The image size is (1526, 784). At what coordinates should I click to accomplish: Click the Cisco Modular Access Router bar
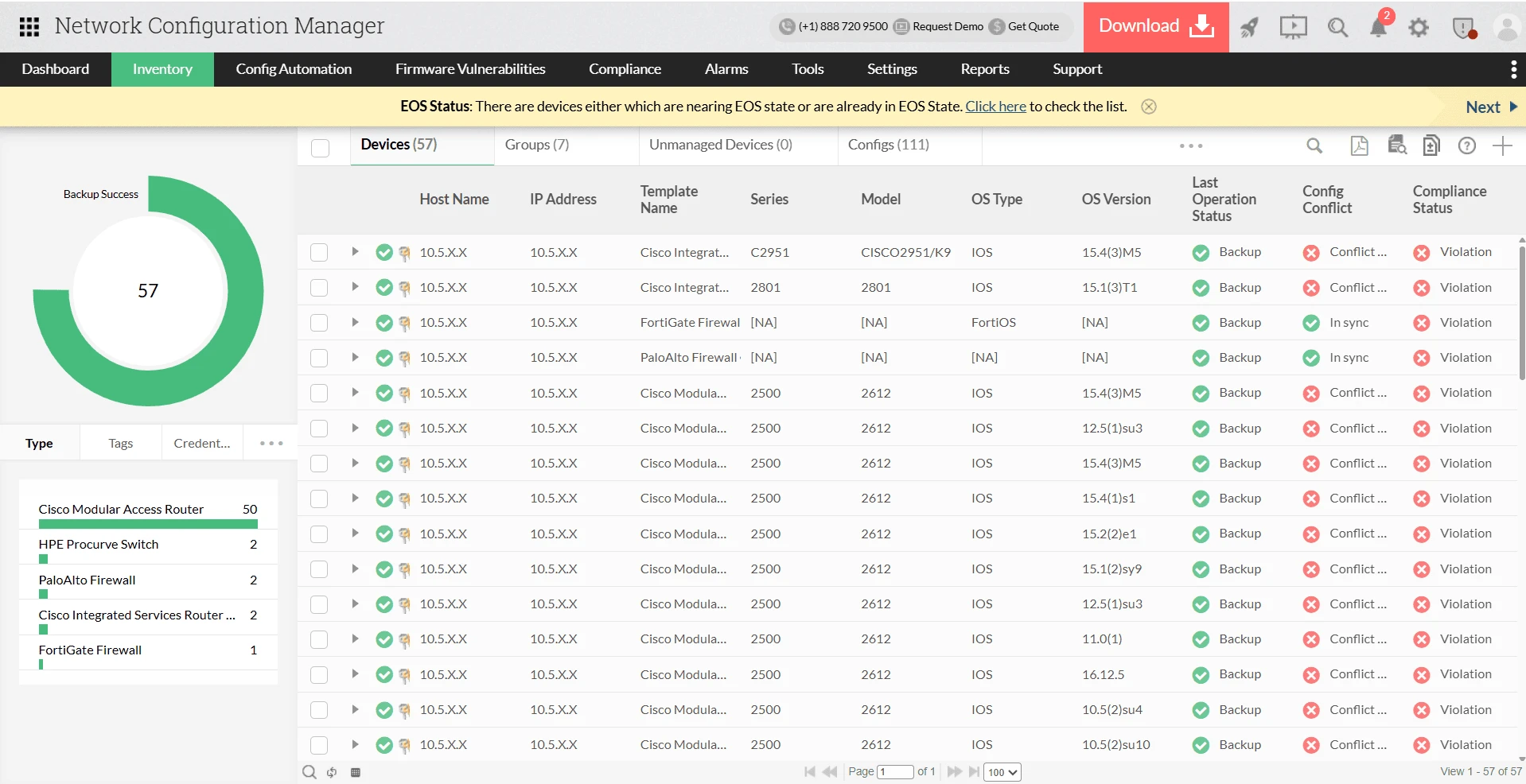(x=148, y=524)
